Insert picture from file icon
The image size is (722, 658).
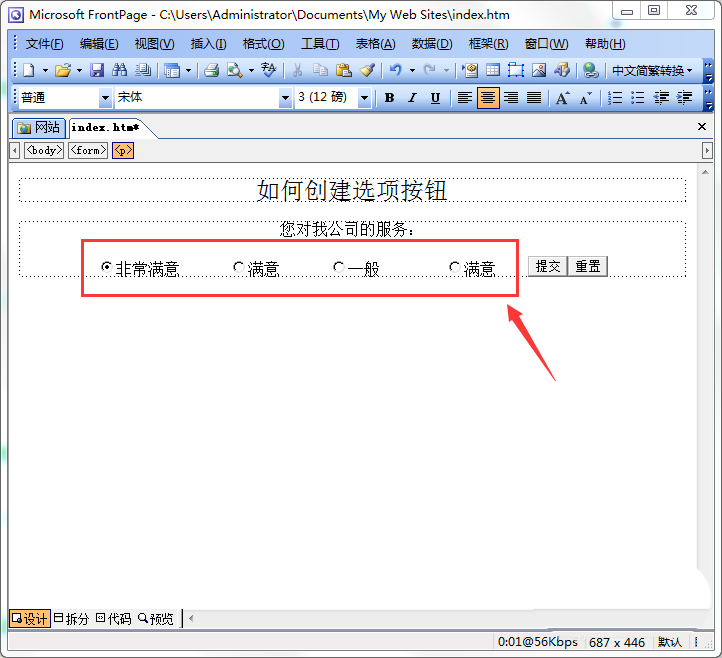pos(539,70)
